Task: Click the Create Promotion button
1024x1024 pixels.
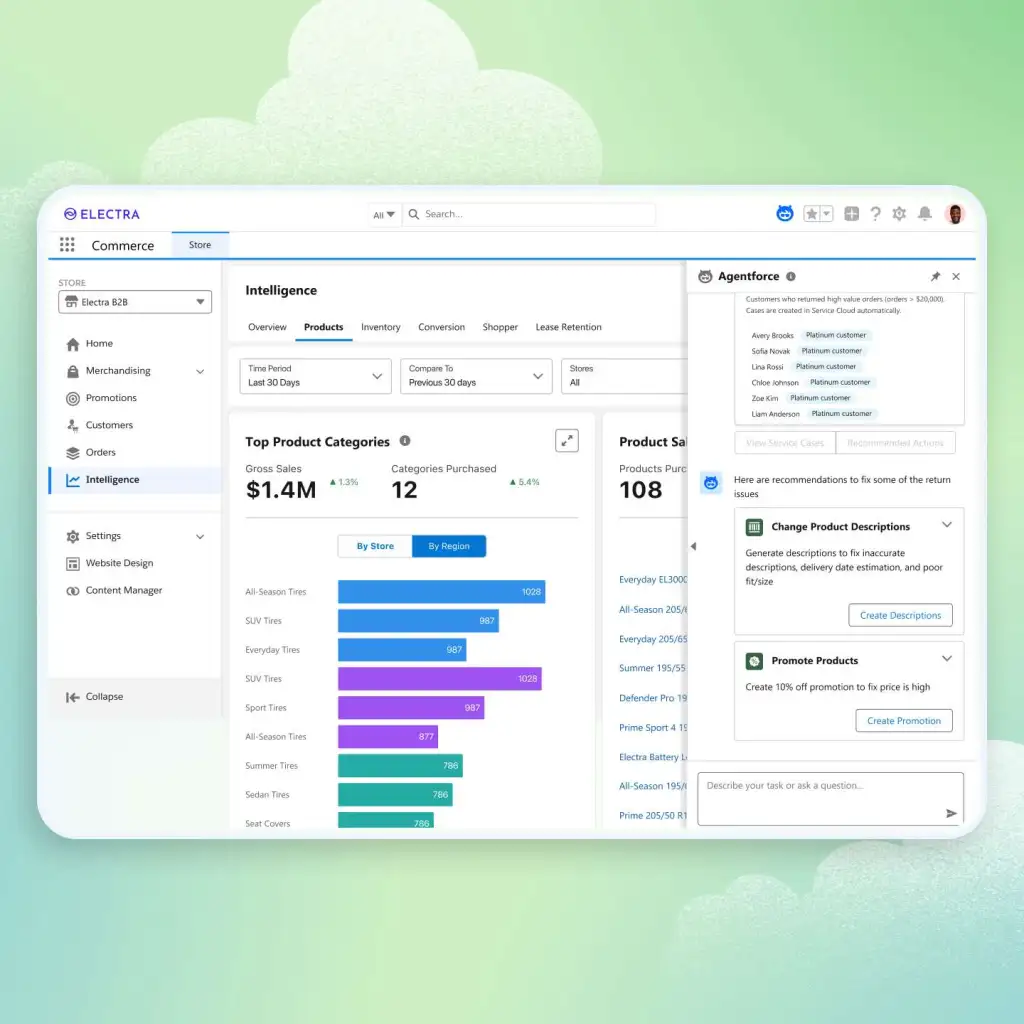Action: [x=903, y=720]
